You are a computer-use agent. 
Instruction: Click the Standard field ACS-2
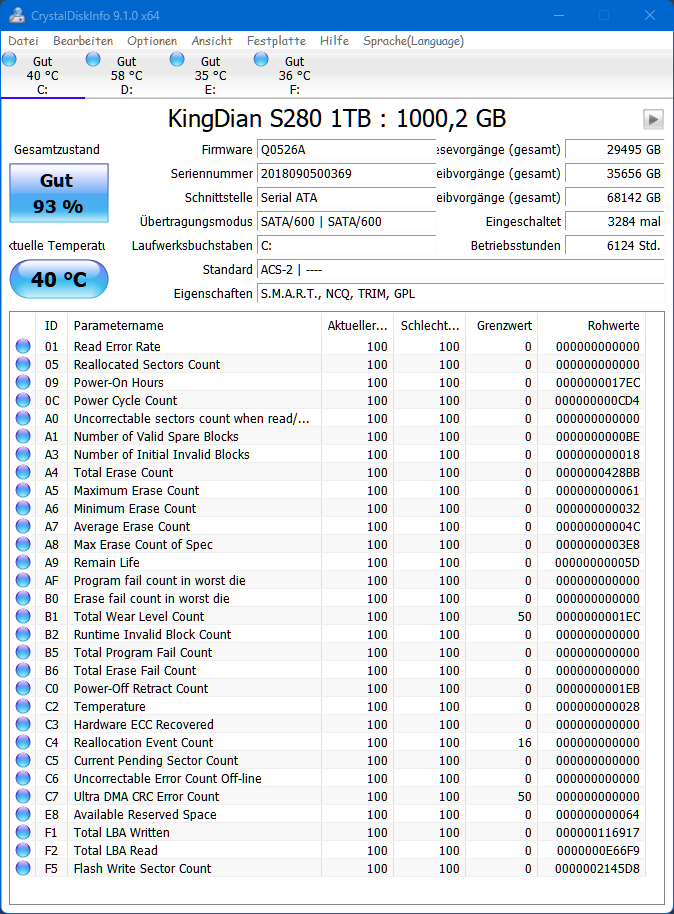461,269
